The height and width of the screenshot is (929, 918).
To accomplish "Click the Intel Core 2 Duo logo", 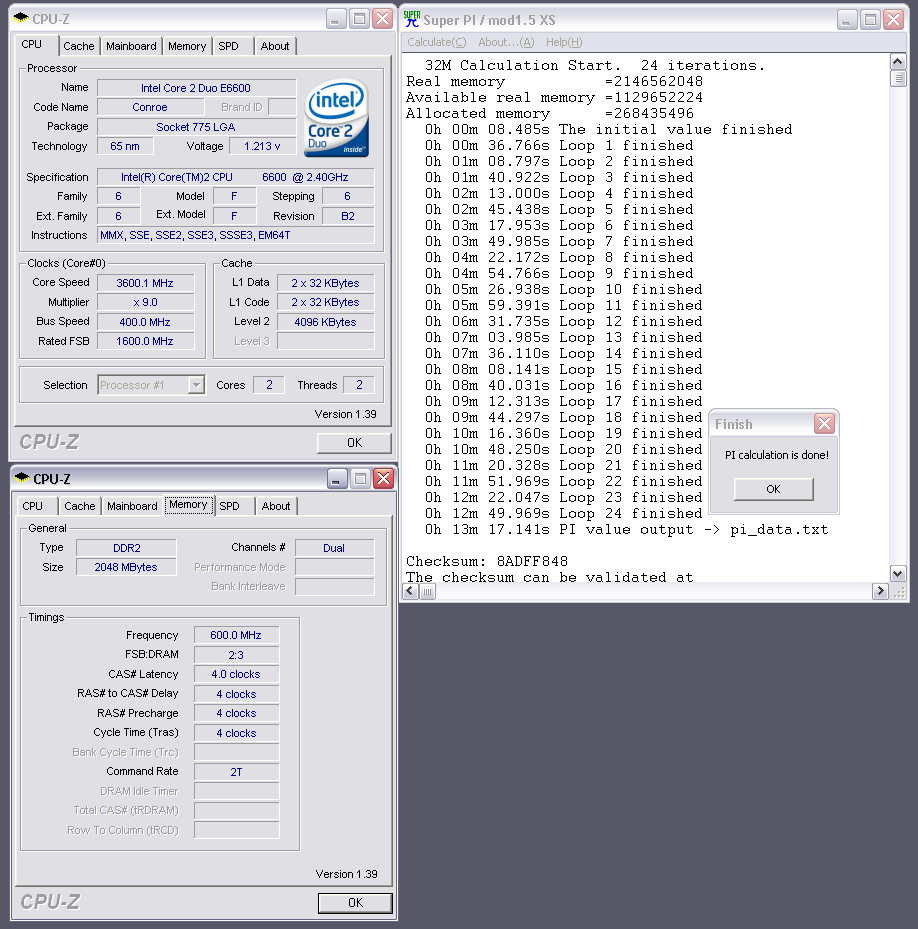I will tap(337, 118).
